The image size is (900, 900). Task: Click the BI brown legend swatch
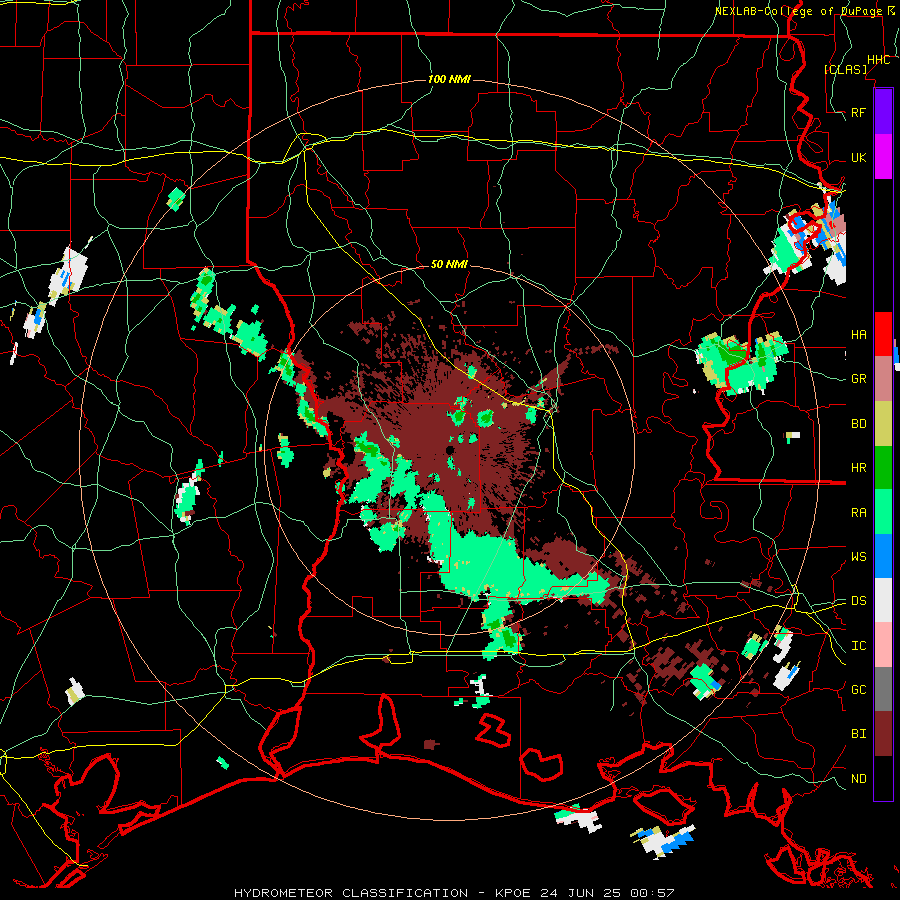pyautogui.click(x=883, y=734)
